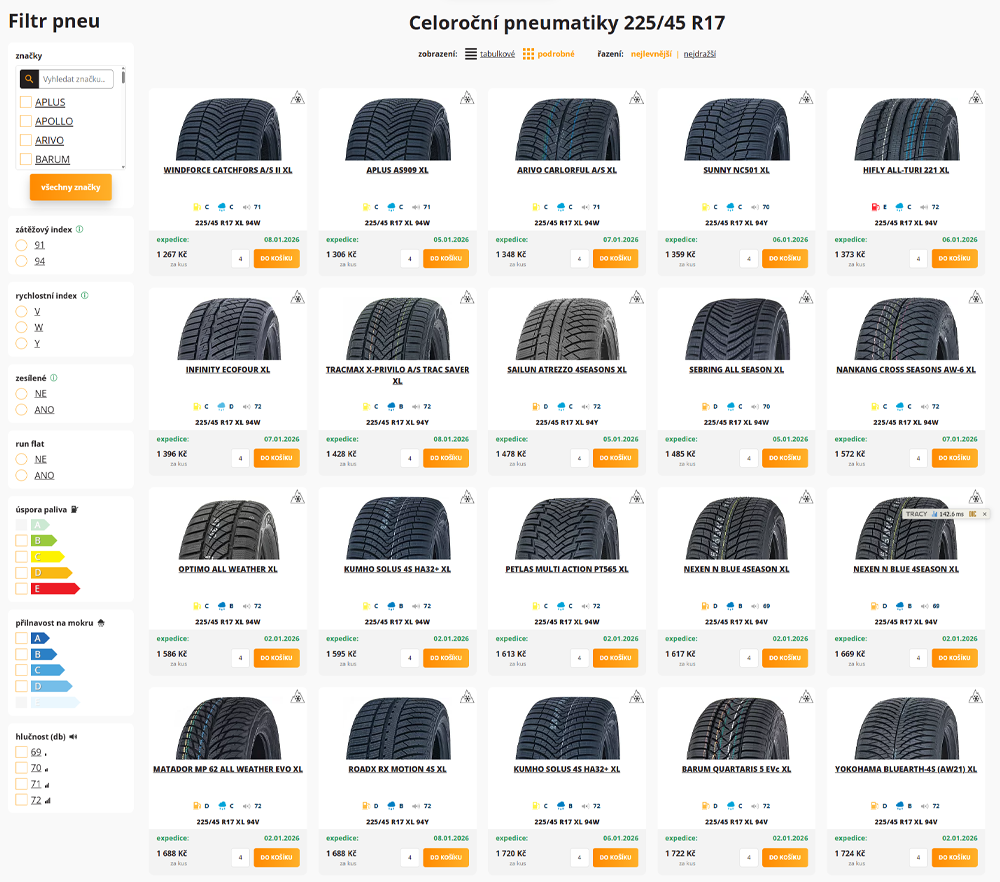Close the Tracy debug bar
The height and width of the screenshot is (882, 1000).
click(984, 514)
